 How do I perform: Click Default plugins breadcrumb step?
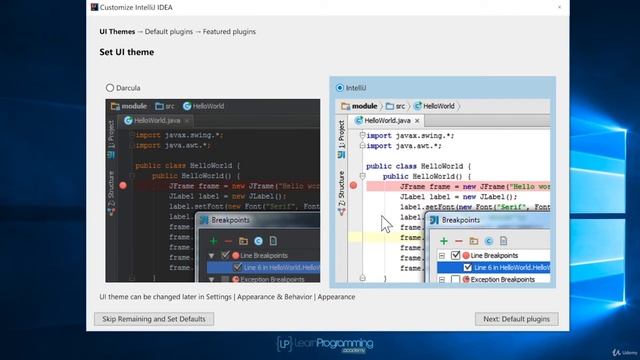point(169,31)
